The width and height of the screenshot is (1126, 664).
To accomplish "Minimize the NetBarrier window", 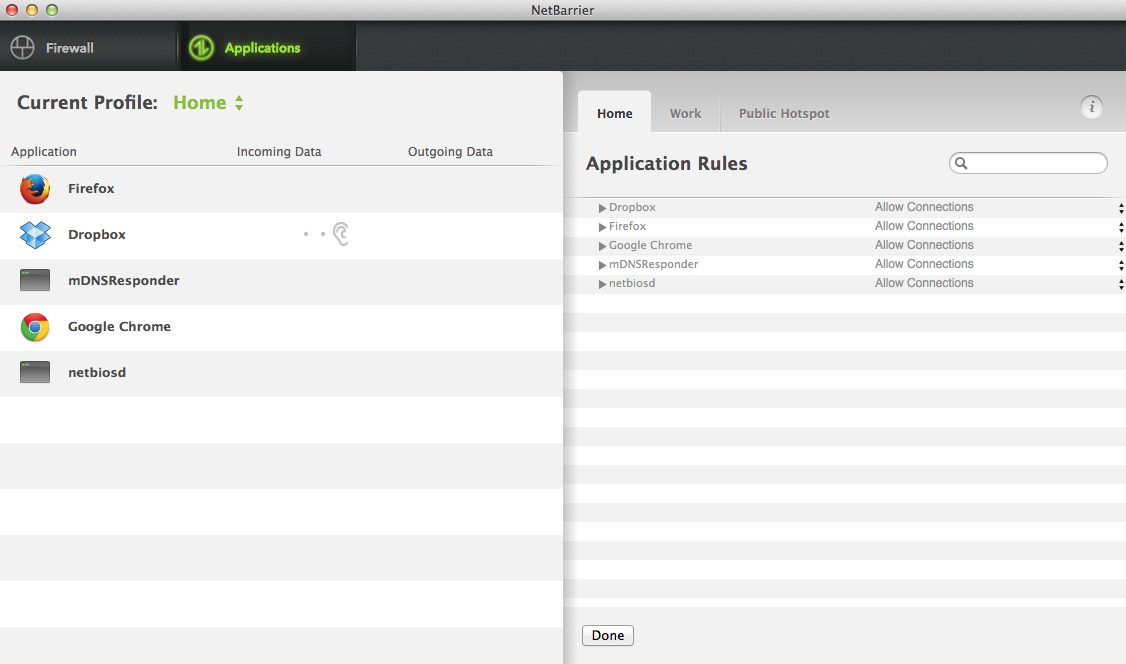I will click(32, 10).
